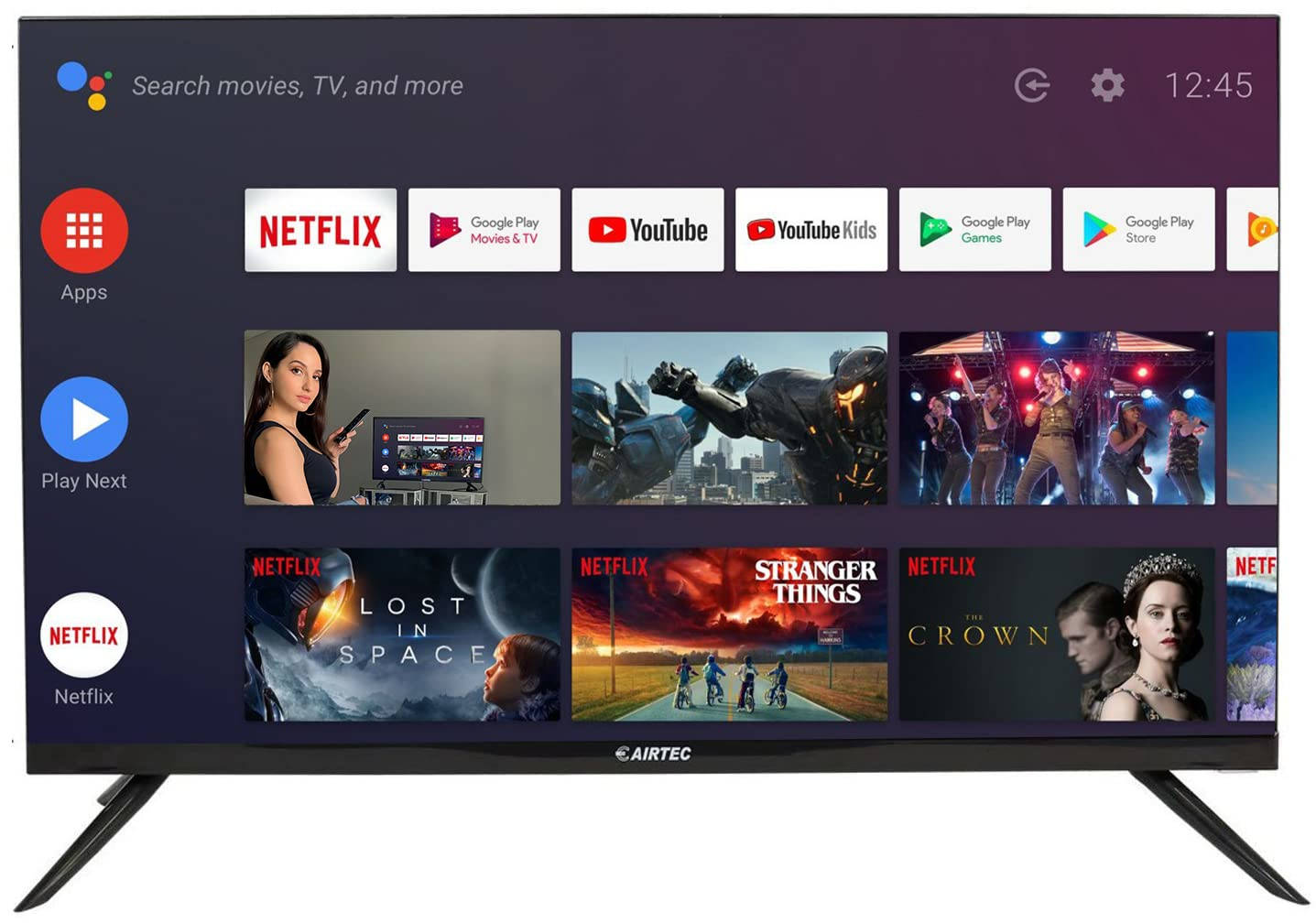Open the red Apps grid icon
Image resolution: width=1316 pixels, height=923 pixels.
(84, 231)
